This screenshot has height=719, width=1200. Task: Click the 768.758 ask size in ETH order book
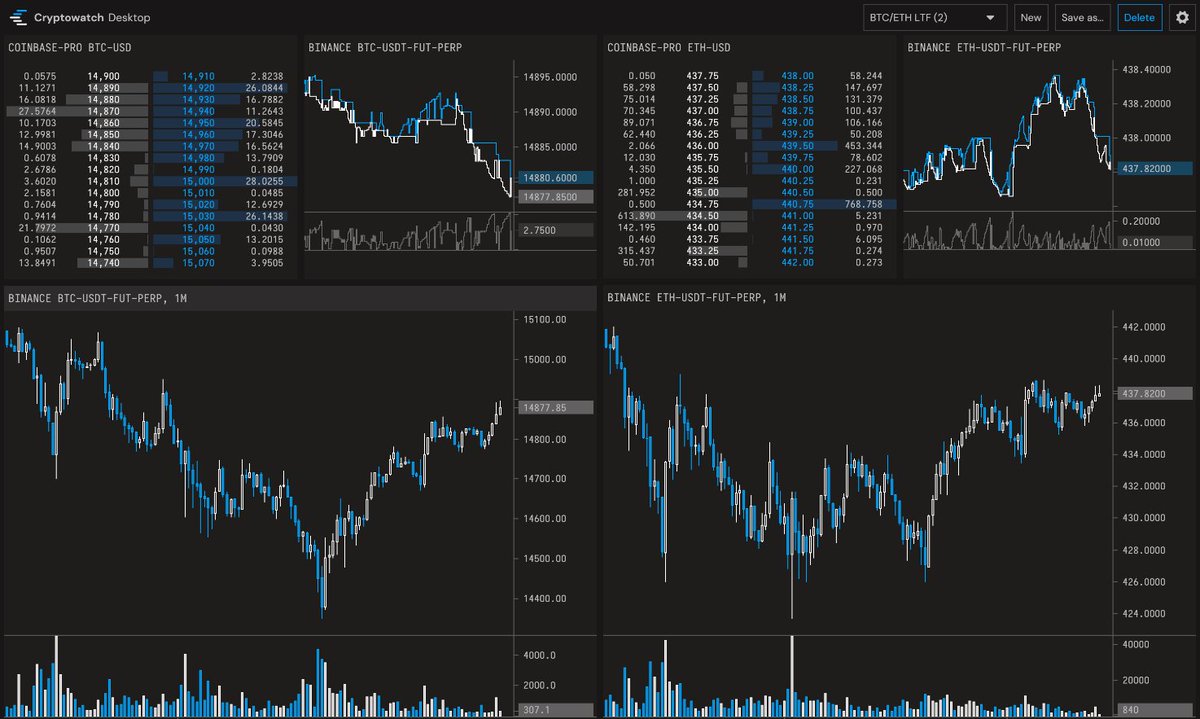tap(864, 205)
